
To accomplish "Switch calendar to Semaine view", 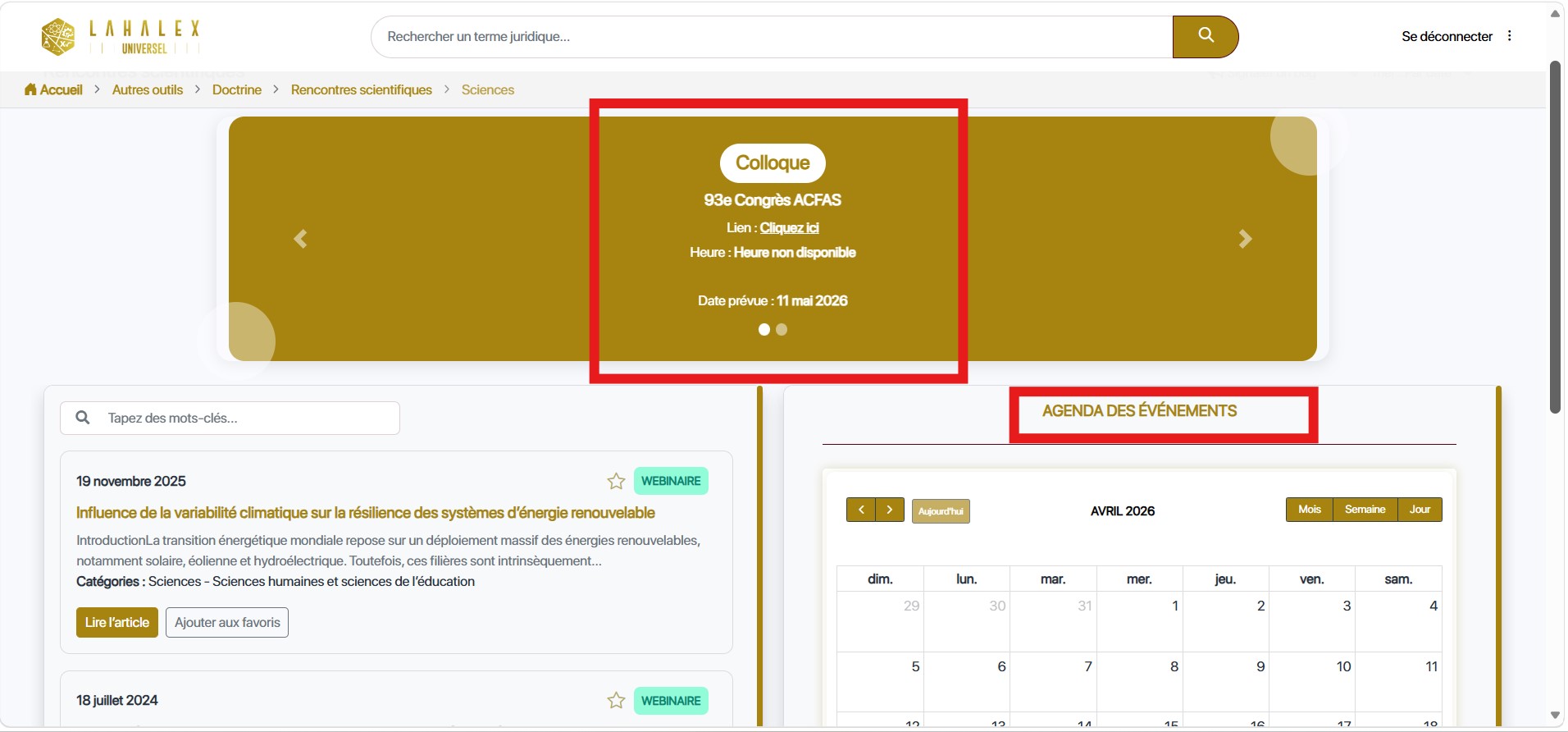I will (x=1365, y=510).
